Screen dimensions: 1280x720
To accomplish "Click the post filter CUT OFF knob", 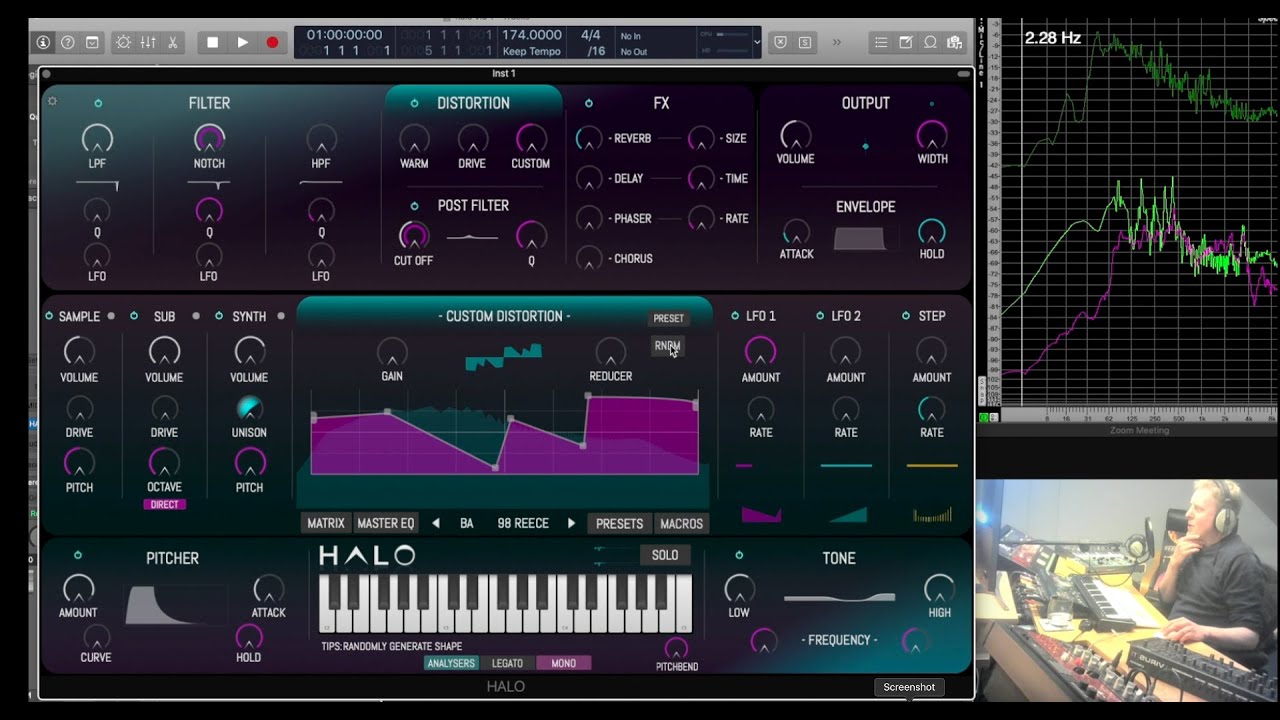I will pyautogui.click(x=413, y=236).
